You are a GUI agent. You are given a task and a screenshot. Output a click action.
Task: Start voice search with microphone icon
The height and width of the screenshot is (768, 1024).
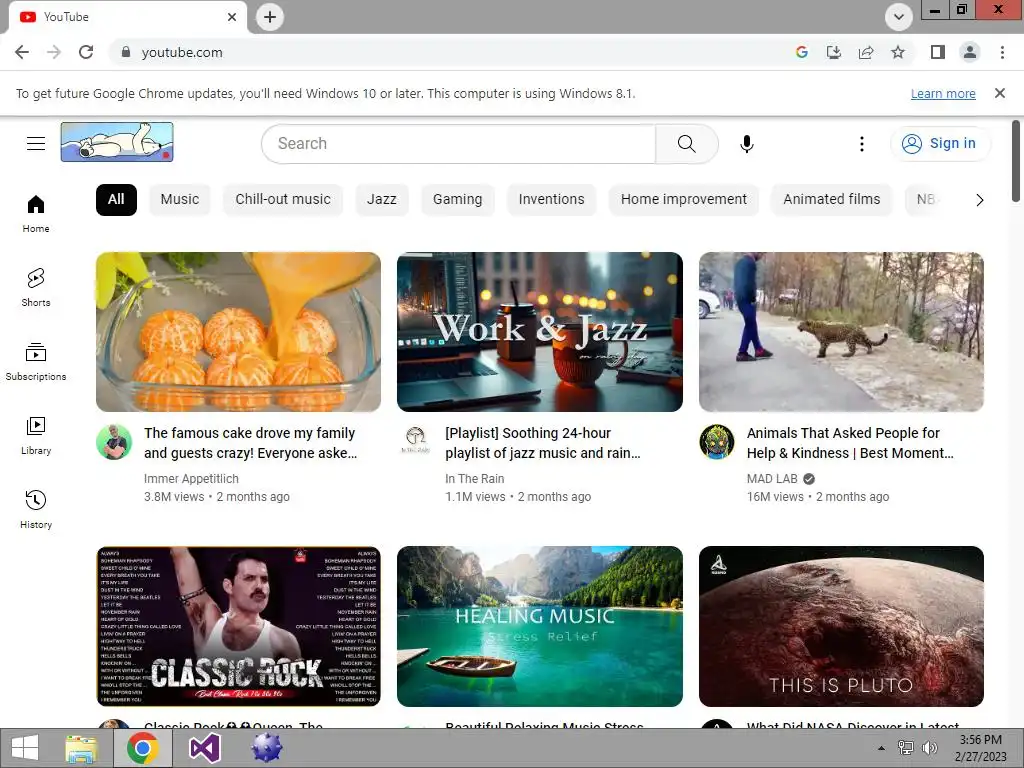pos(746,144)
